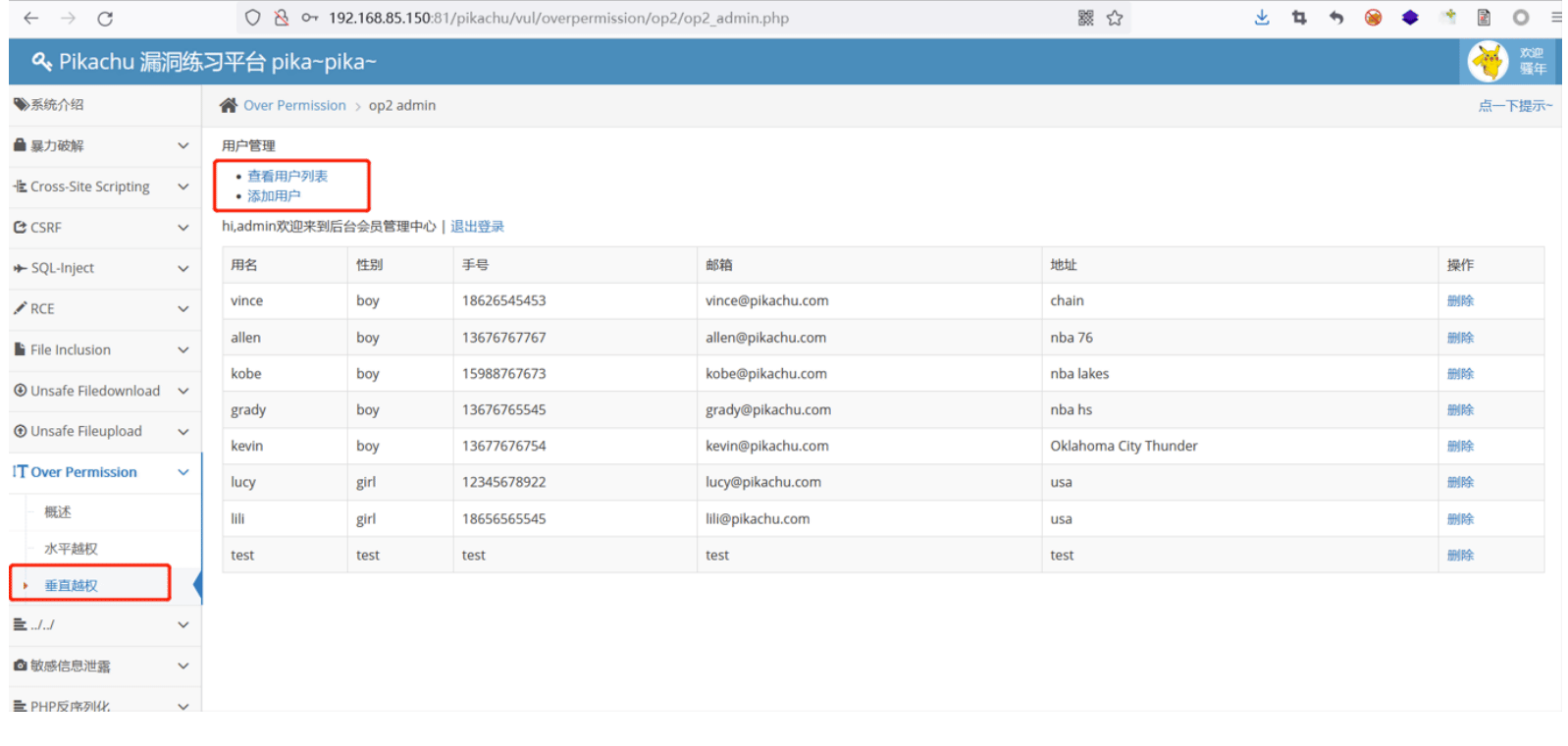Expand the Cross-Site Scripting menu chevron
This screenshot has height=746, width=1568.
pos(183,186)
